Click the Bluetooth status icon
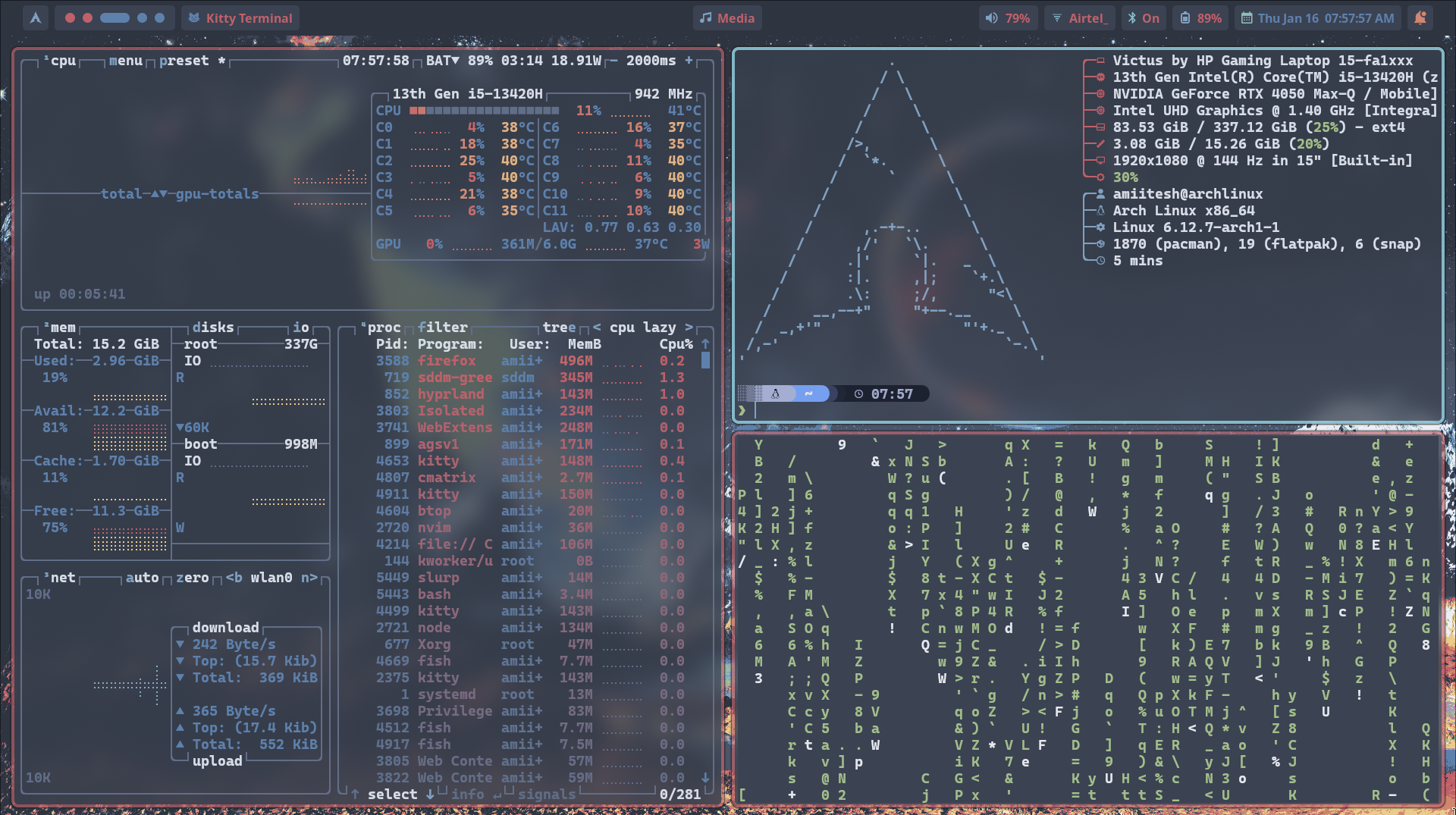This screenshot has width=1456, height=815. (1131, 18)
